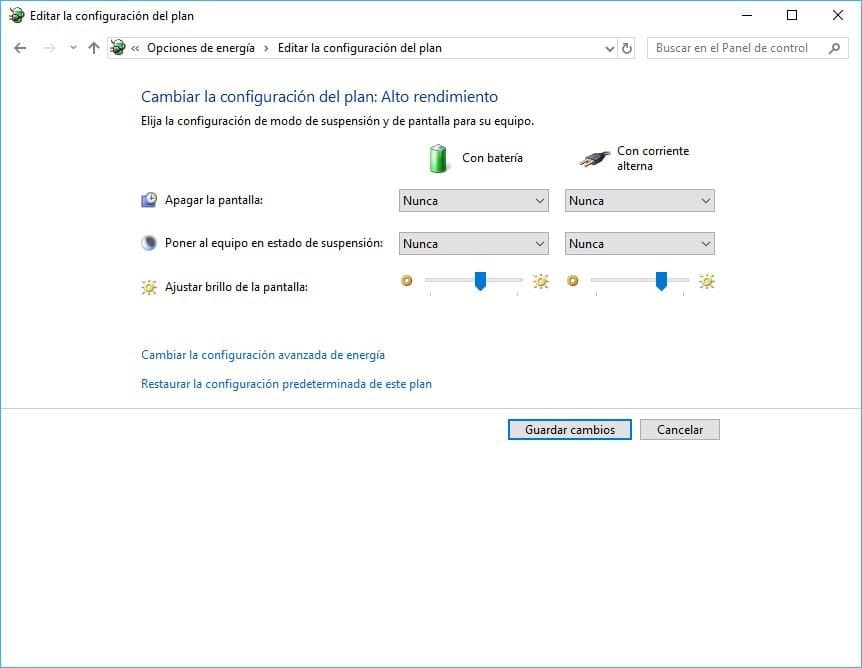The width and height of the screenshot is (862, 668).
Task: Click the Guardar cambios button
Action: (x=569, y=429)
